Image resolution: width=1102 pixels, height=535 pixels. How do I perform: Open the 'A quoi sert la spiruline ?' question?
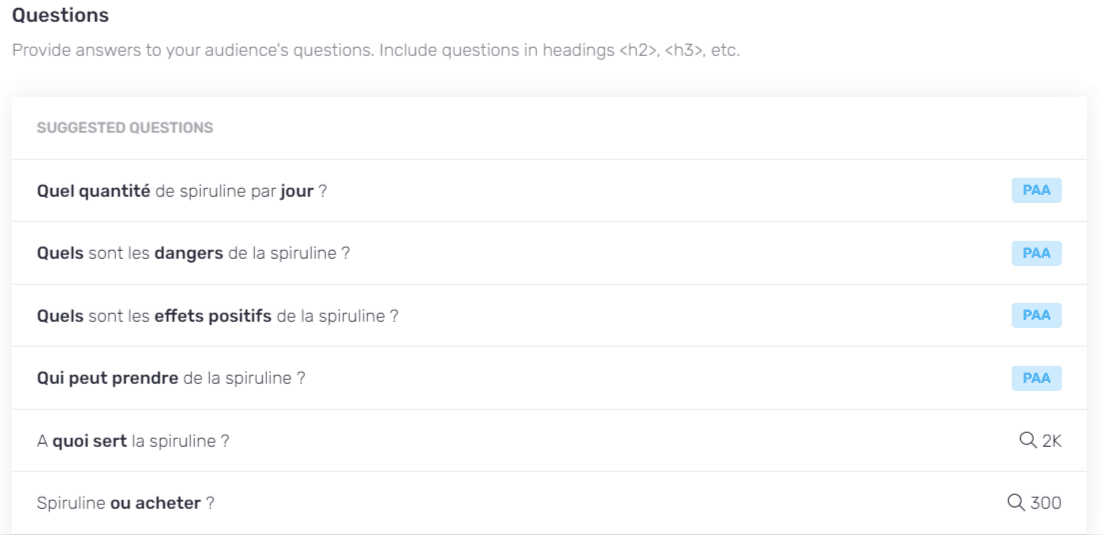click(133, 441)
